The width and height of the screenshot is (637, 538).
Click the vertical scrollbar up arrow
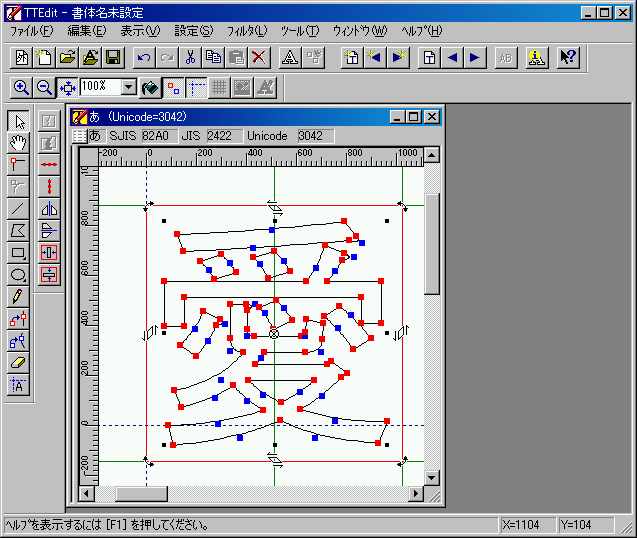(x=431, y=155)
